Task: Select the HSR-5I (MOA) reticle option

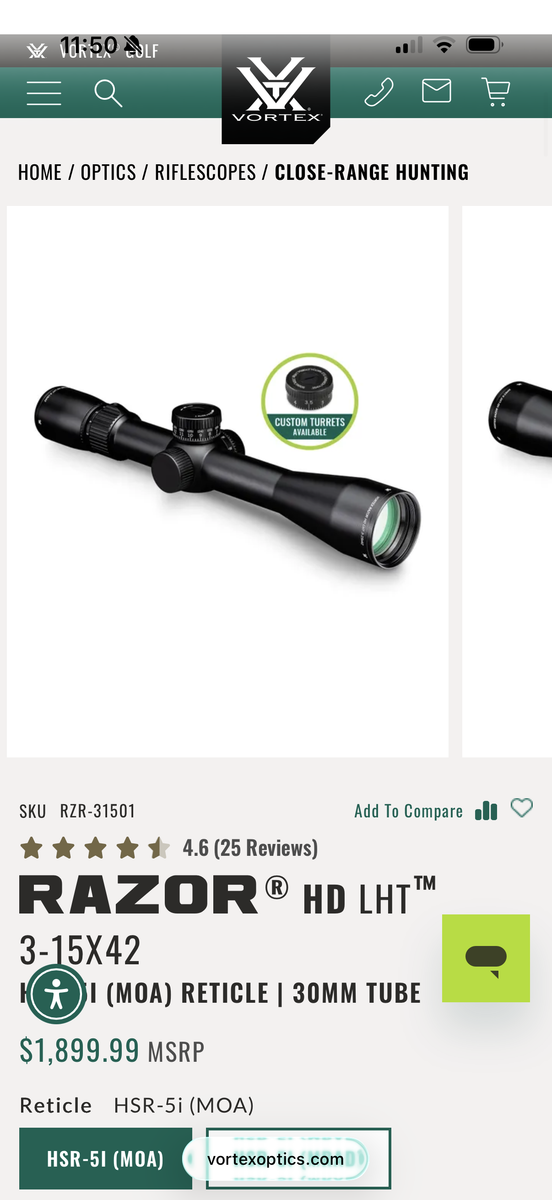Action: [105, 1159]
